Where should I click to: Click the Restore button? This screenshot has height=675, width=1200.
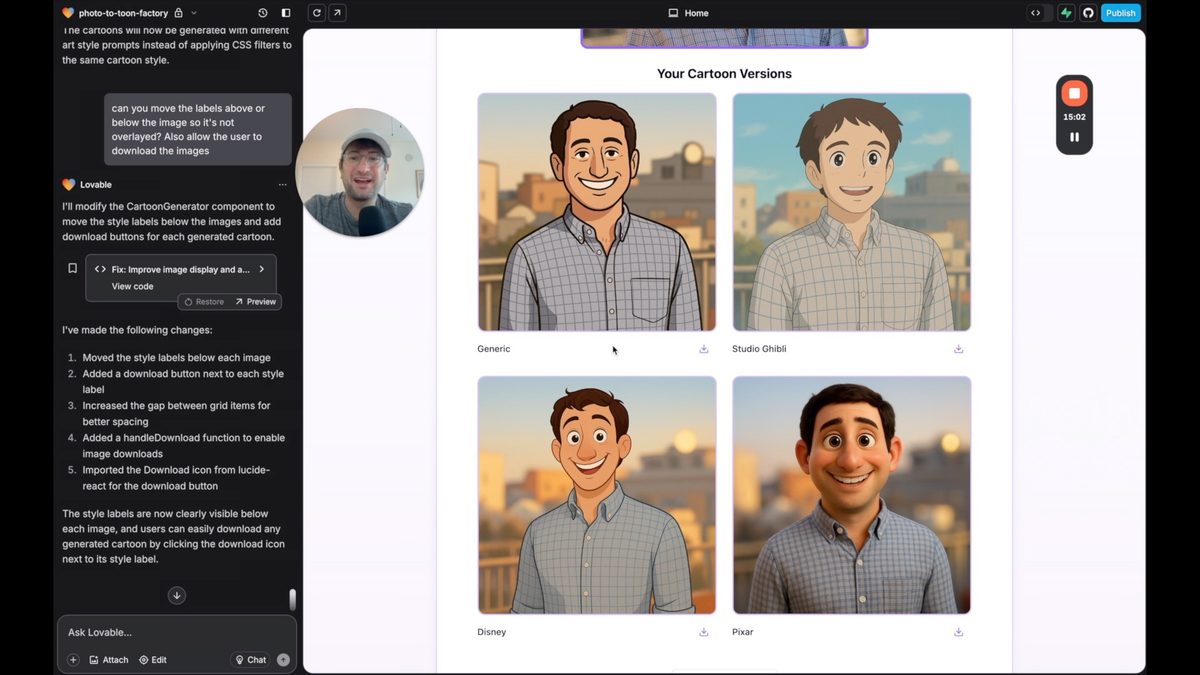coord(204,301)
